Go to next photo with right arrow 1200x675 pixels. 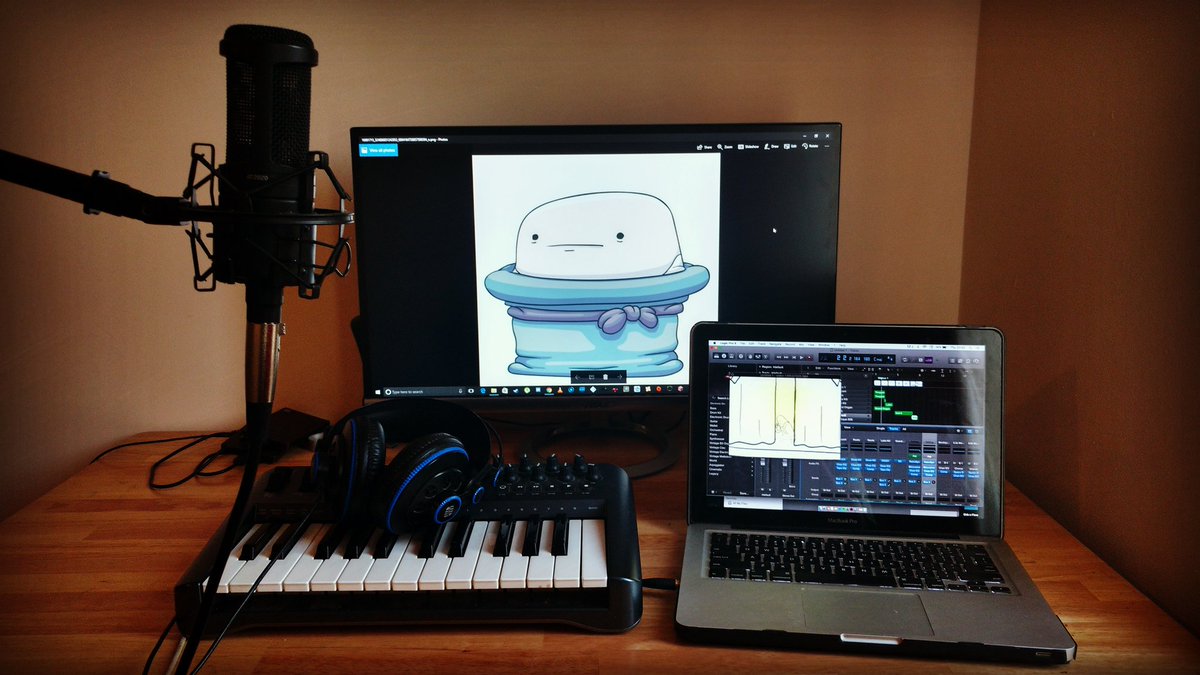(620, 377)
